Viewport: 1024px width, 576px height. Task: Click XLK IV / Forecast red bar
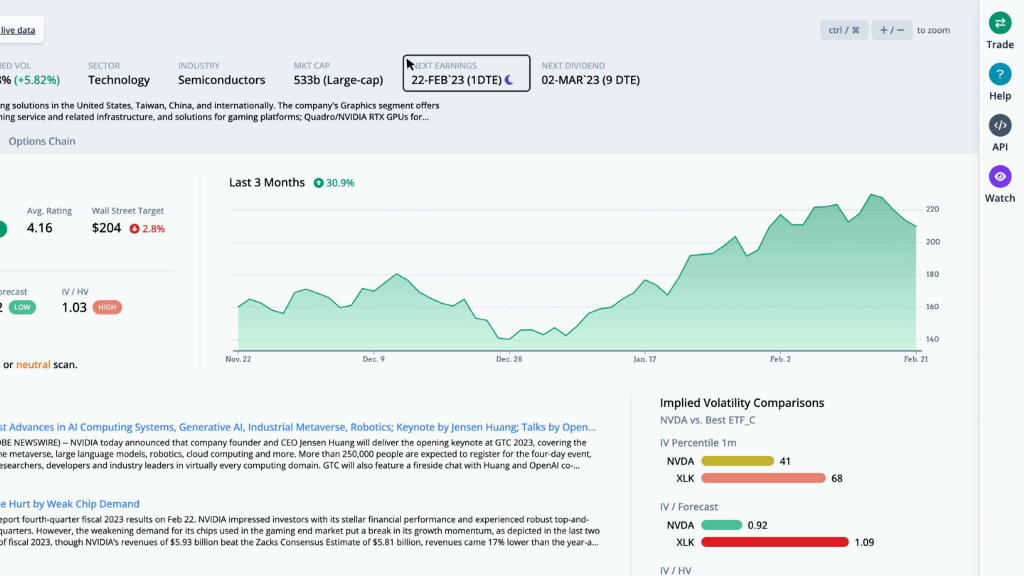pos(773,542)
